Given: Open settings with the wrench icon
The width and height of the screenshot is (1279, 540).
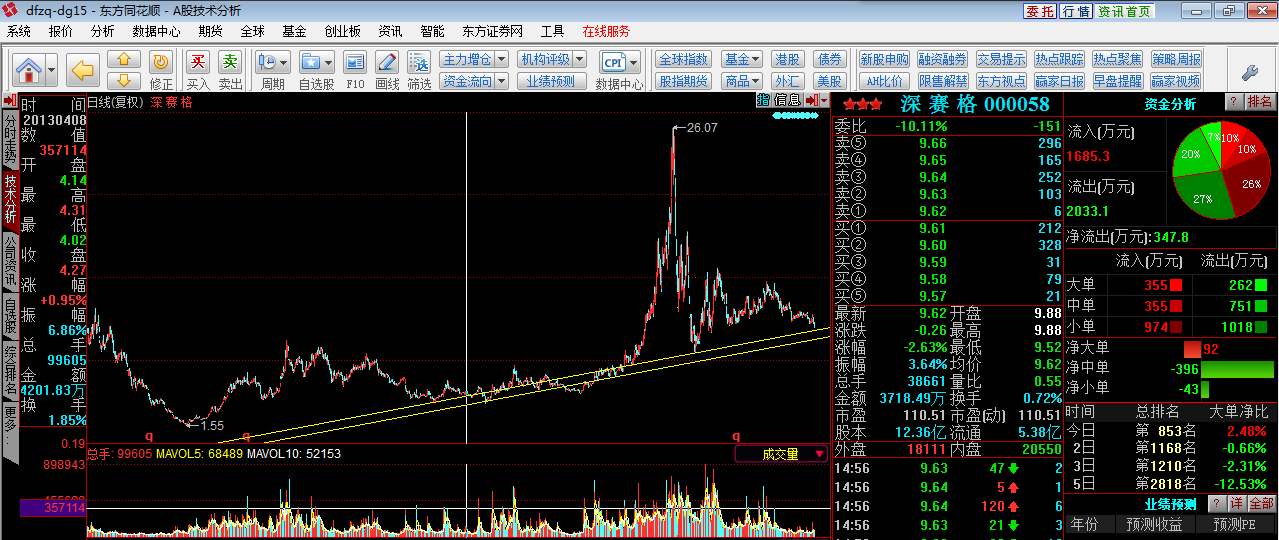Looking at the screenshot, I should pos(1249,71).
